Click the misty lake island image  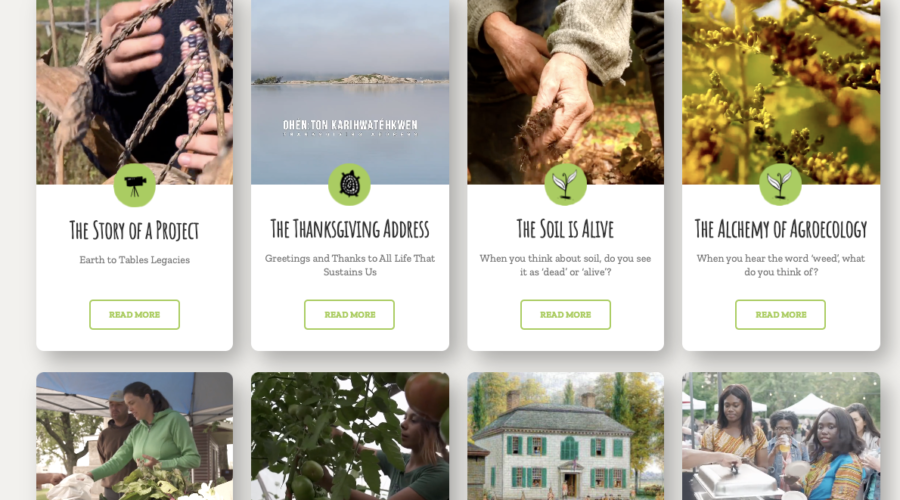tap(350, 92)
